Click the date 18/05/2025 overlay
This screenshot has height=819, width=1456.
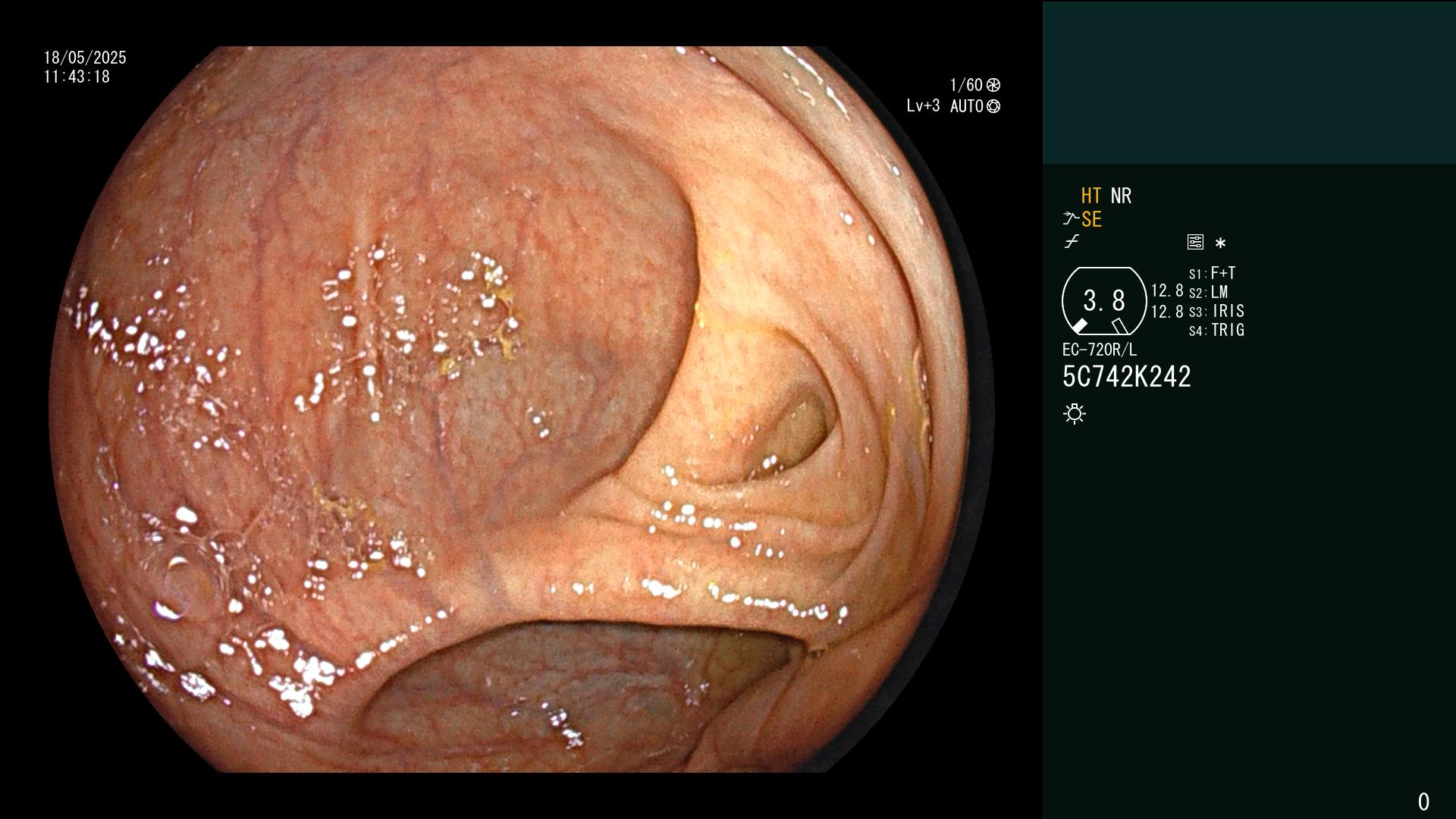click(85, 58)
